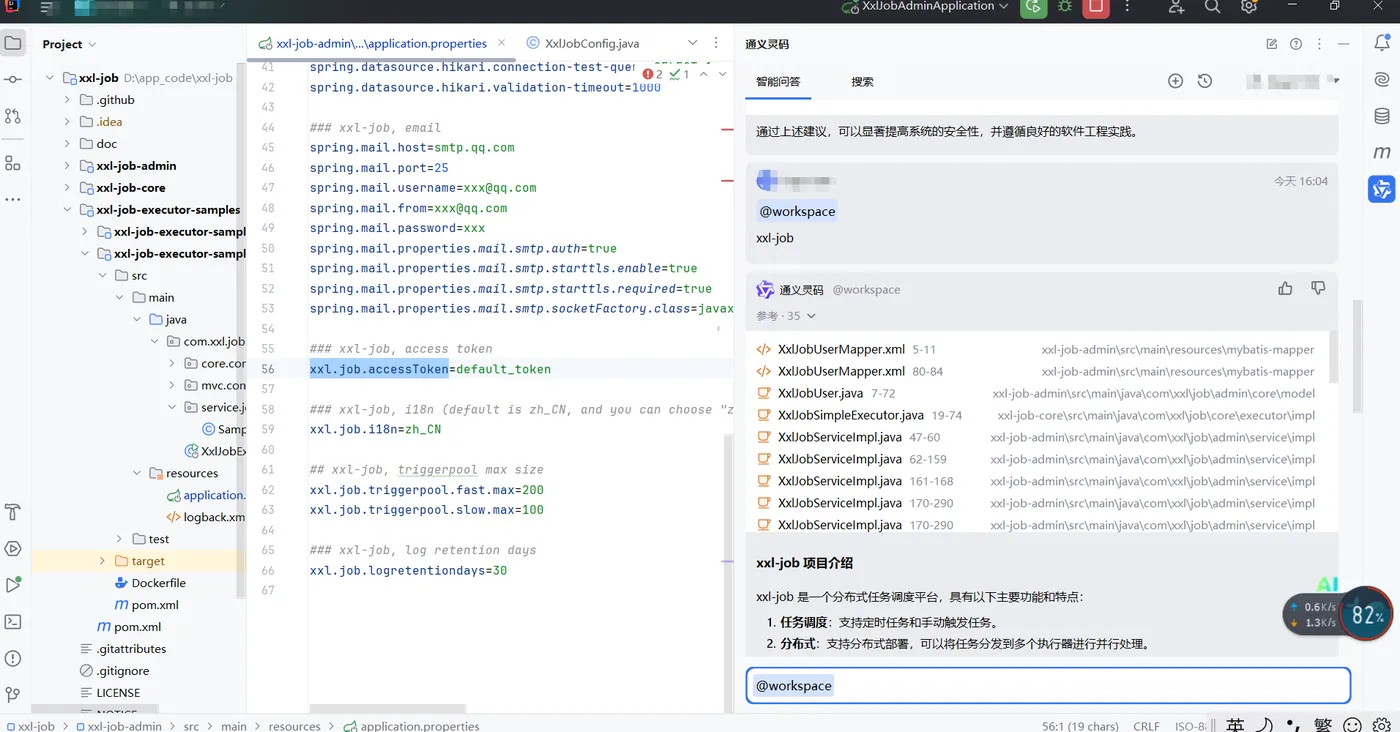The width and height of the screenshot is (1400, 732).
Task: Open XxlJobServiceImpl.java 47-60 reference
Action: tap(1037, 437)
